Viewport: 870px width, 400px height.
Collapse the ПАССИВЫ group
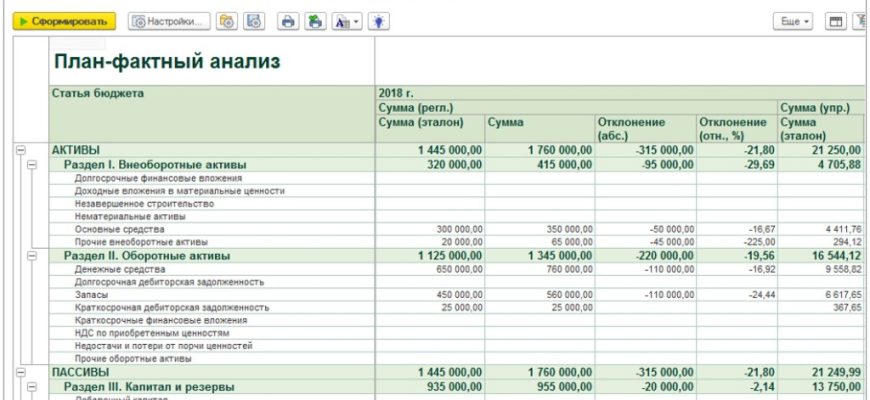pyautogui.click(x=20, y=372)
